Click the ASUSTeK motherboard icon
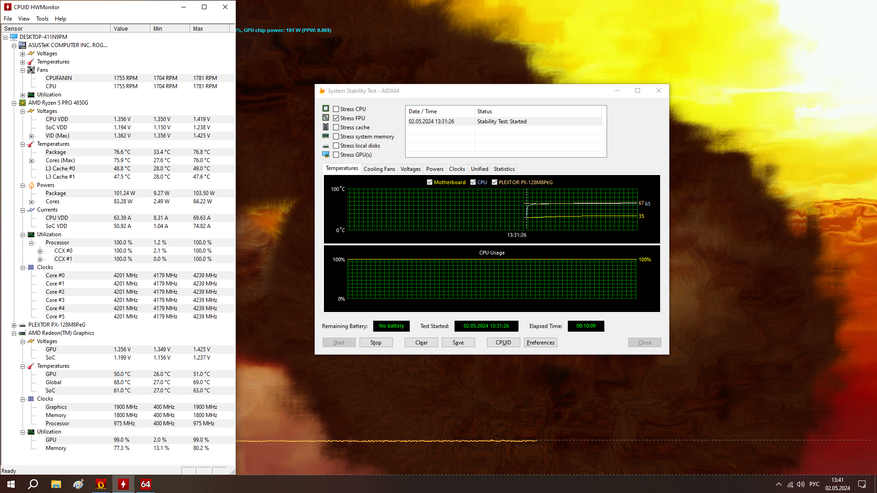 click(x=22, y=45)
